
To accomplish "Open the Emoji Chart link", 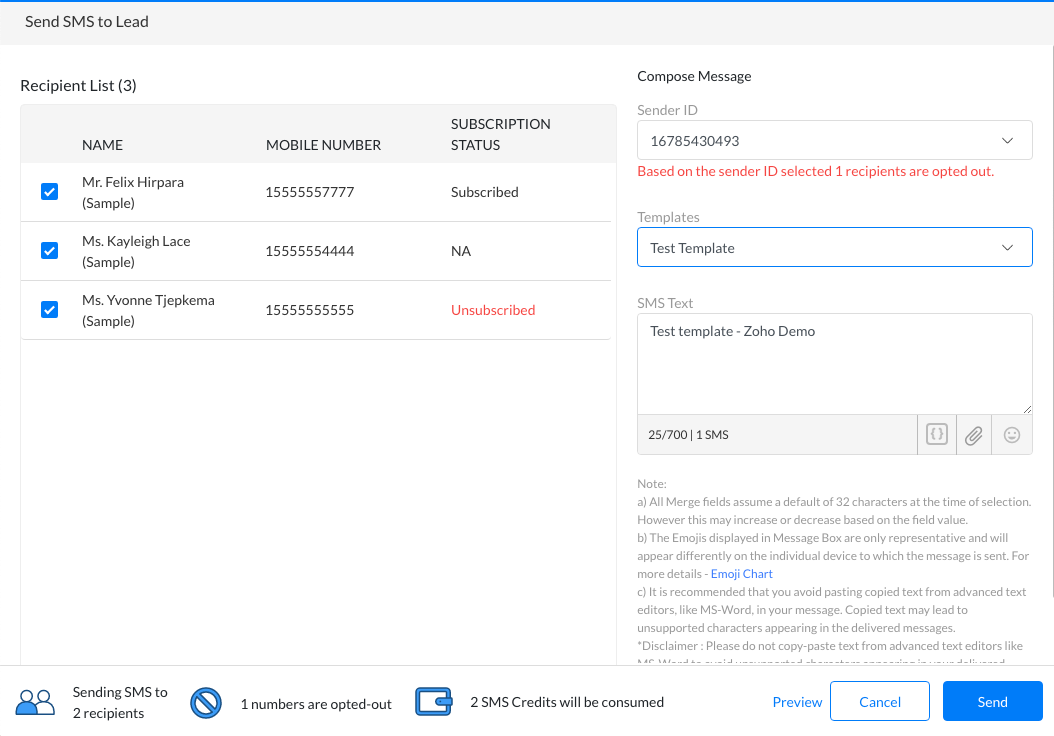I will (x=741, y=573).
